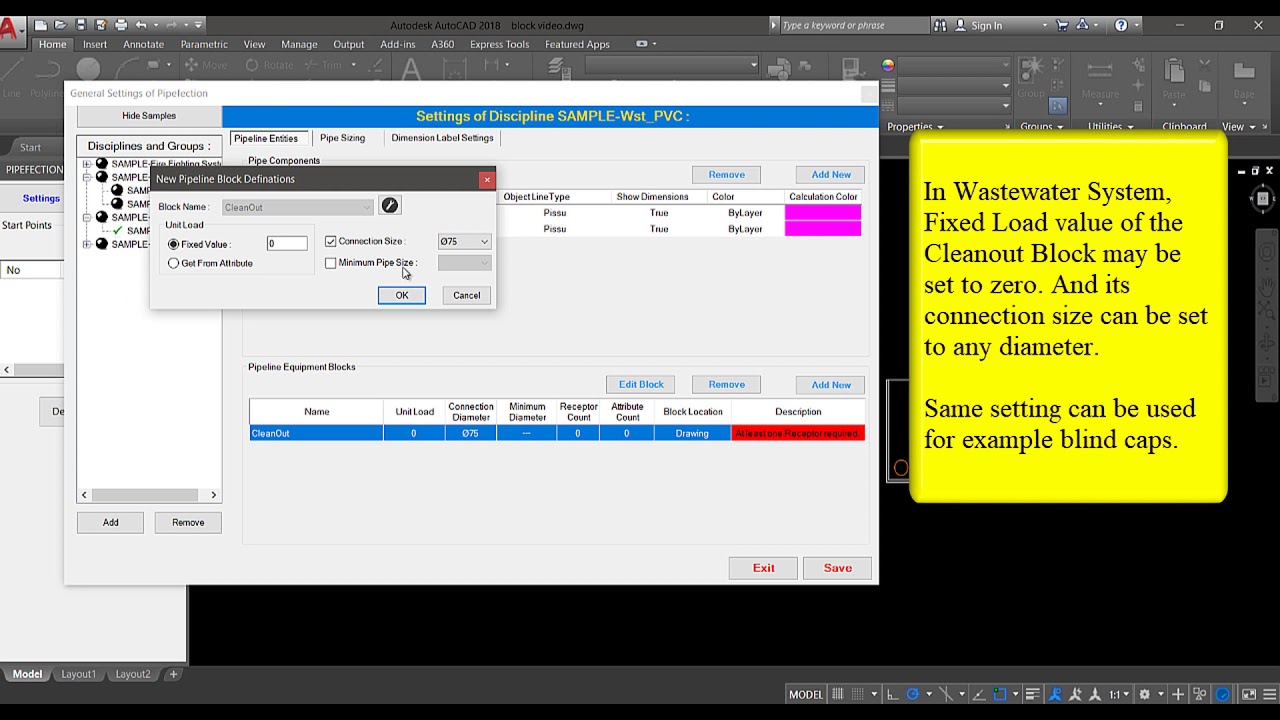Click the Clean Screen icon in status bar
Screen dimensions: 1280x720
(1249, 694)
